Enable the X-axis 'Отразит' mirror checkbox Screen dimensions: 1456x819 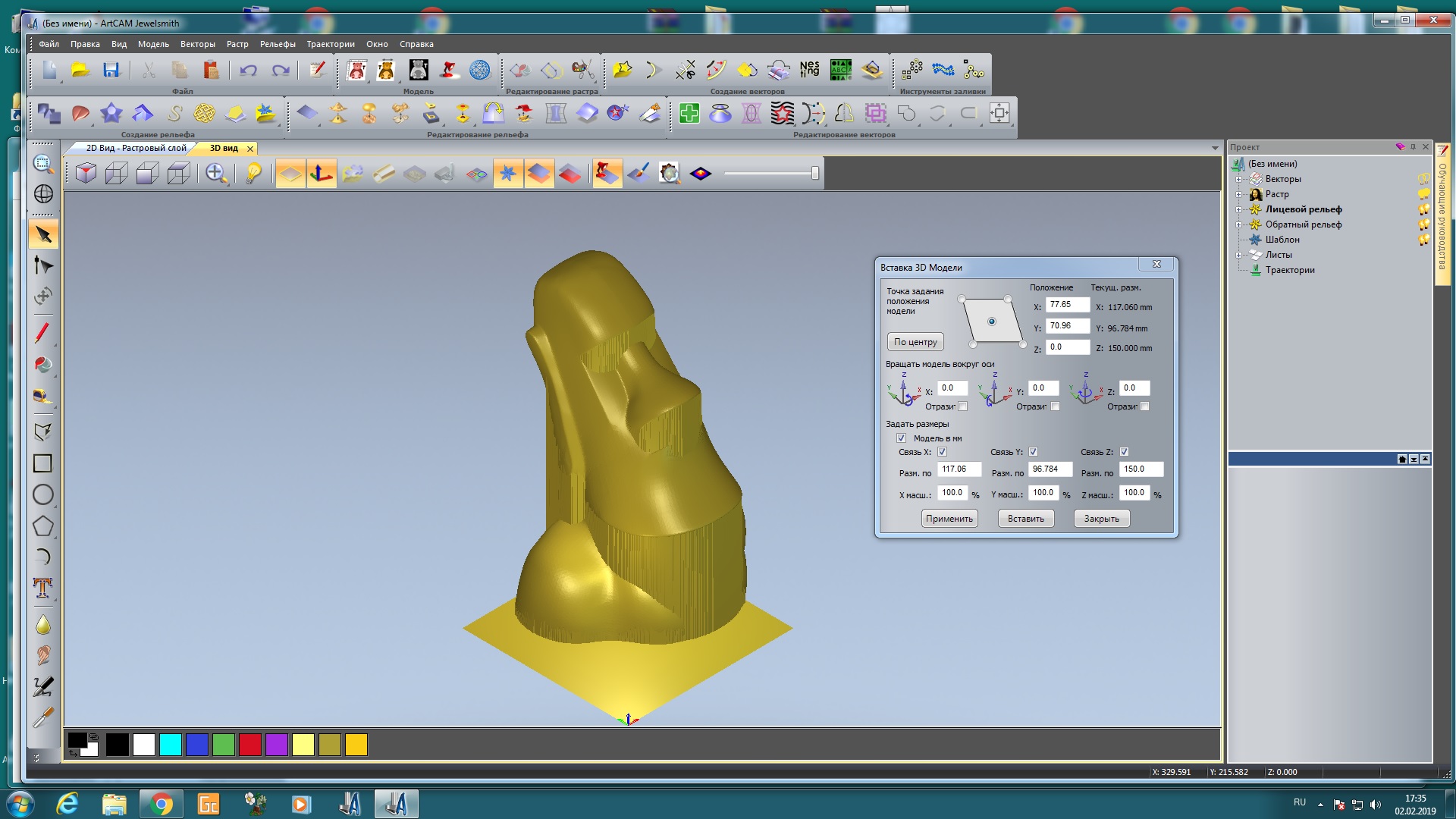[x=963, y=406]
